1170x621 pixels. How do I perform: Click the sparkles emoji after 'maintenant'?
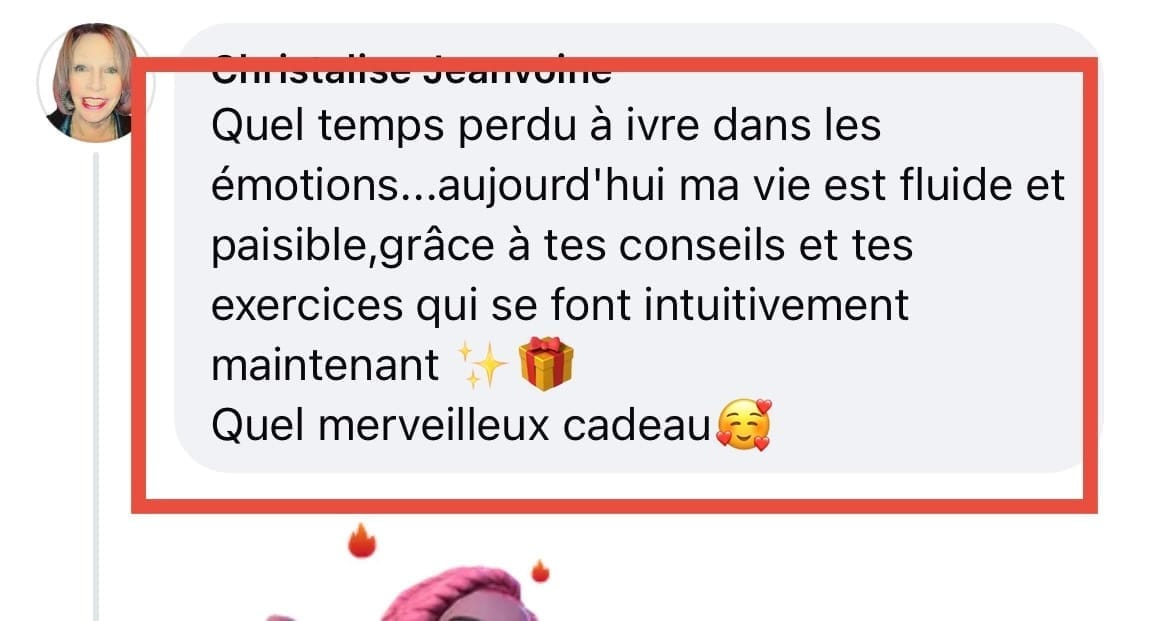point(482,365)
